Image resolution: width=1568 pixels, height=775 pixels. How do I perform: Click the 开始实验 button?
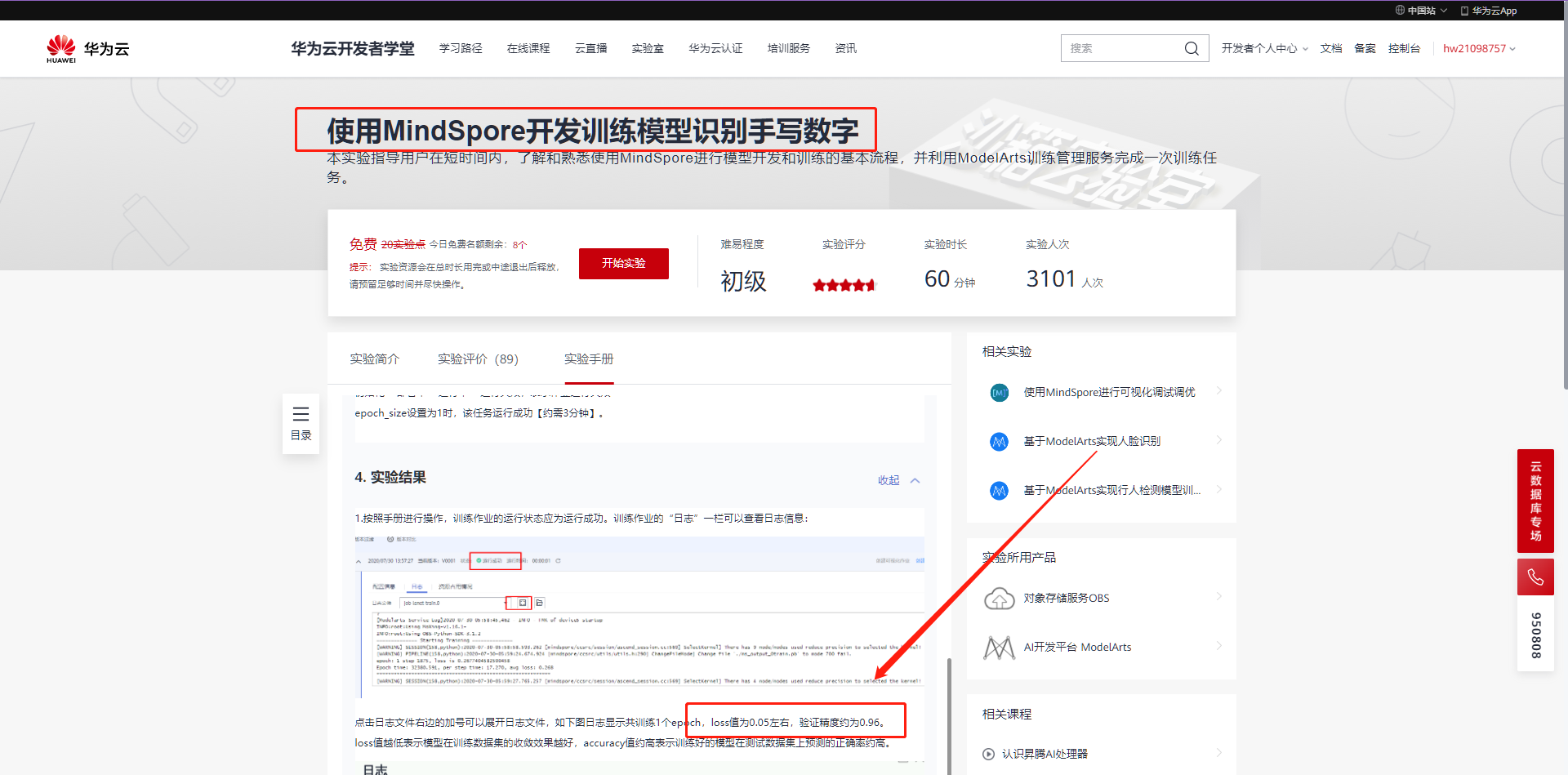[x=624, y=264]
